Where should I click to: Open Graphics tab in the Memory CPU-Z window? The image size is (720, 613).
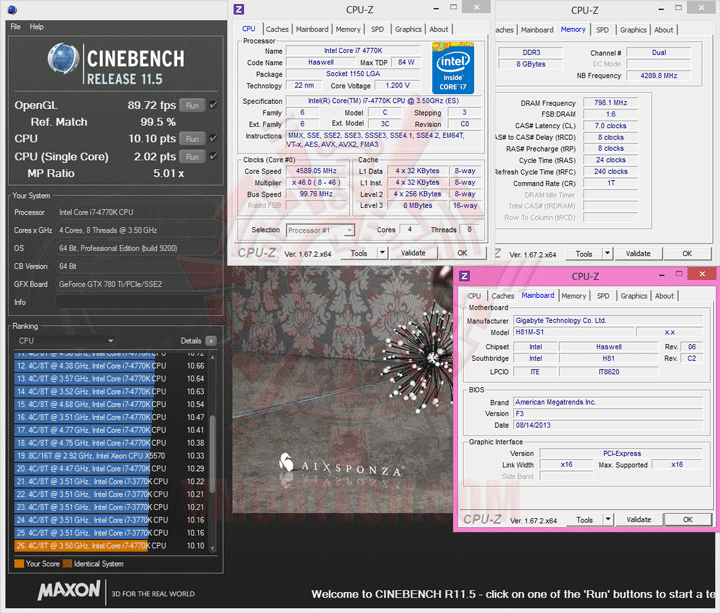(x=633, y=30)
